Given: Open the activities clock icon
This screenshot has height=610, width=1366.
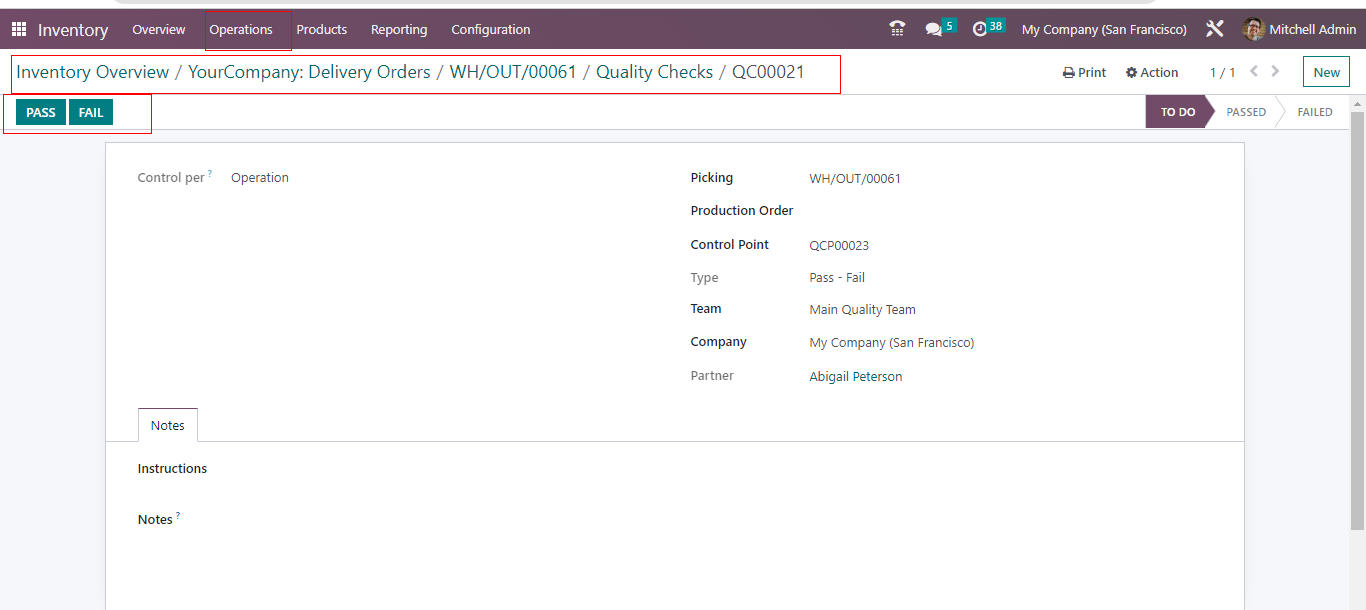Looking at the screenshot, I should 980,29.
